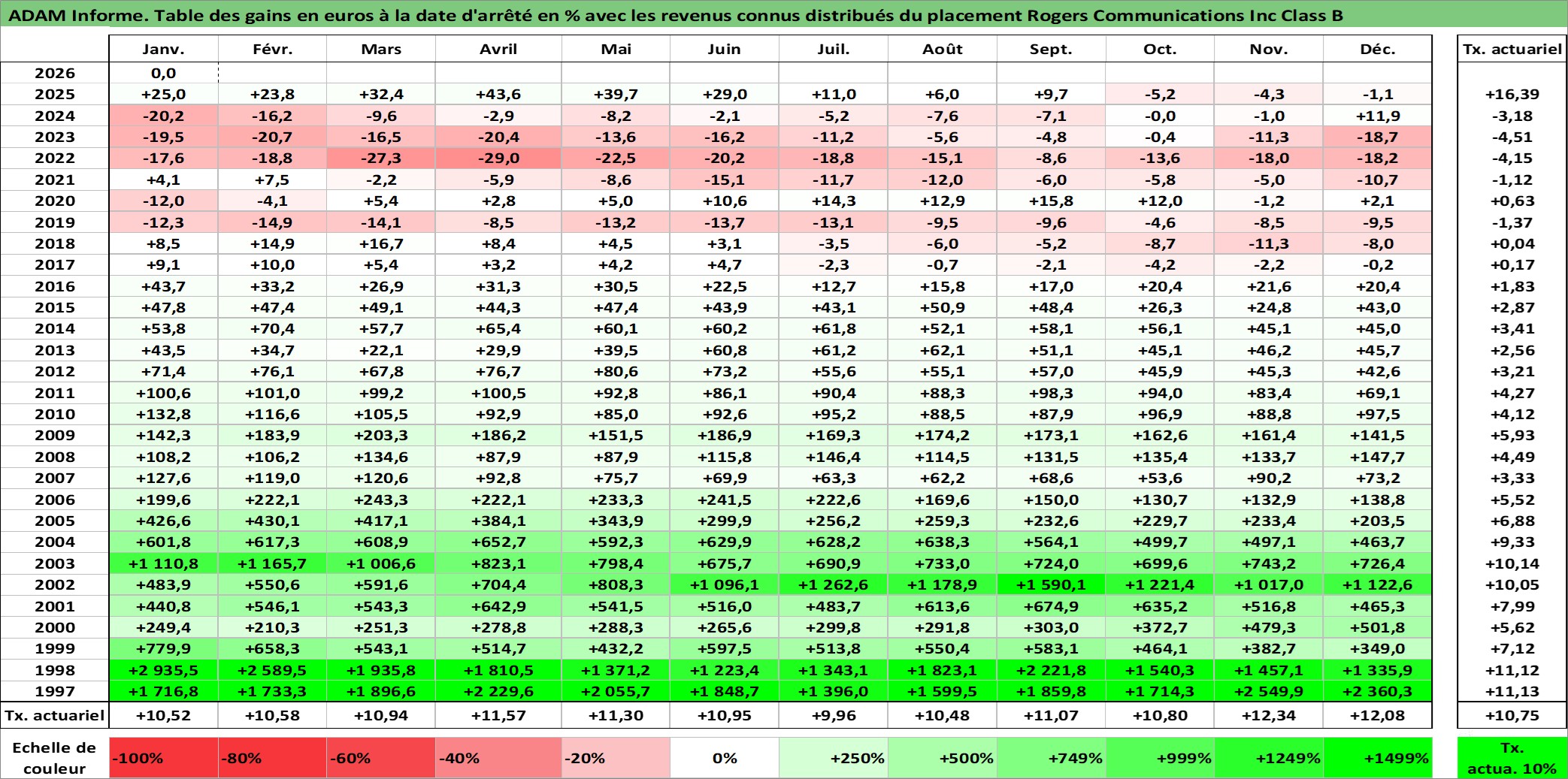Select the Tx. actua. 10% green legend cell
Image resolution: width=1568 pixels, height=779 pixels.
point(1512,758)
